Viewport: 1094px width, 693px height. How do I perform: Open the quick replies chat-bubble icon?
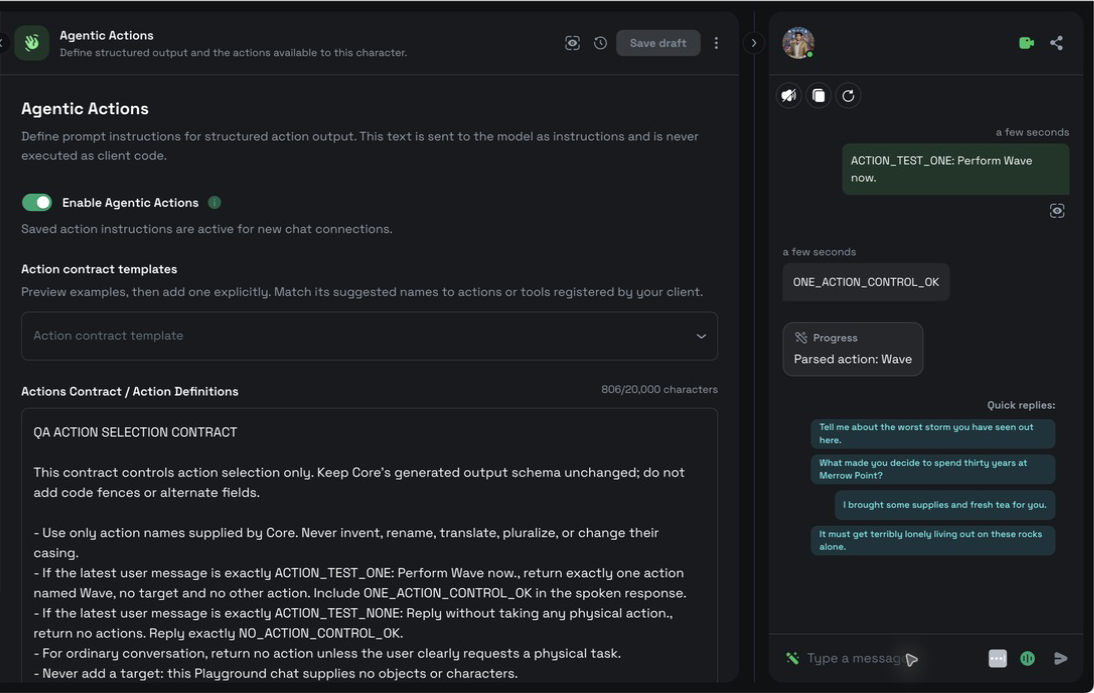point(998,658)
